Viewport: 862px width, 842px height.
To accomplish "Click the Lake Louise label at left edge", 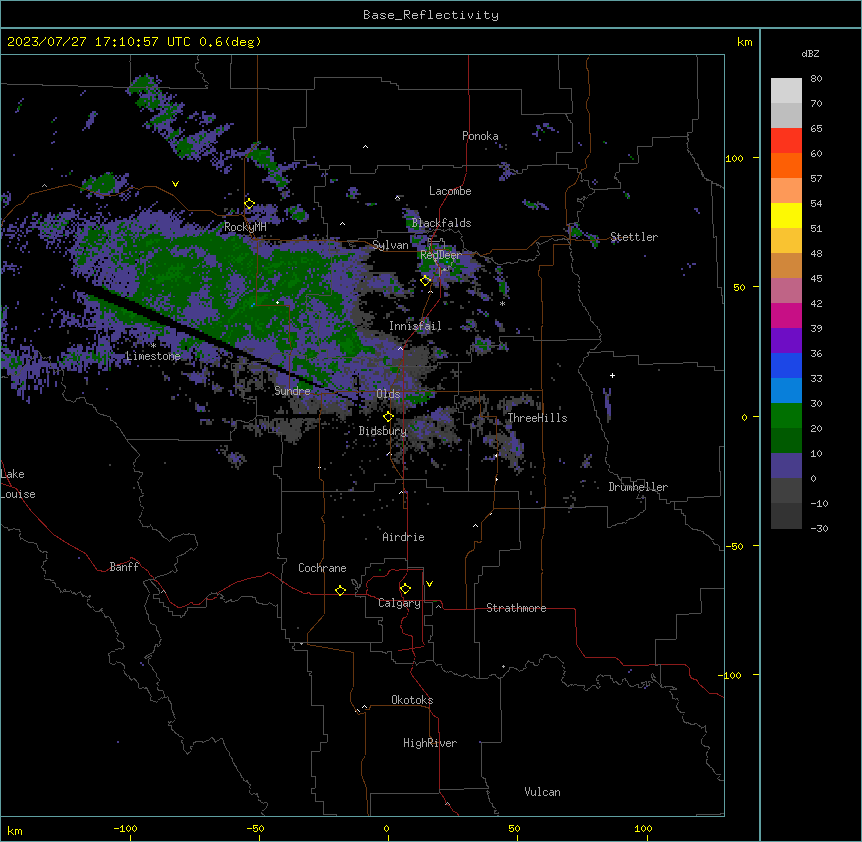I will pyautogui.click(x=17, y=484).
